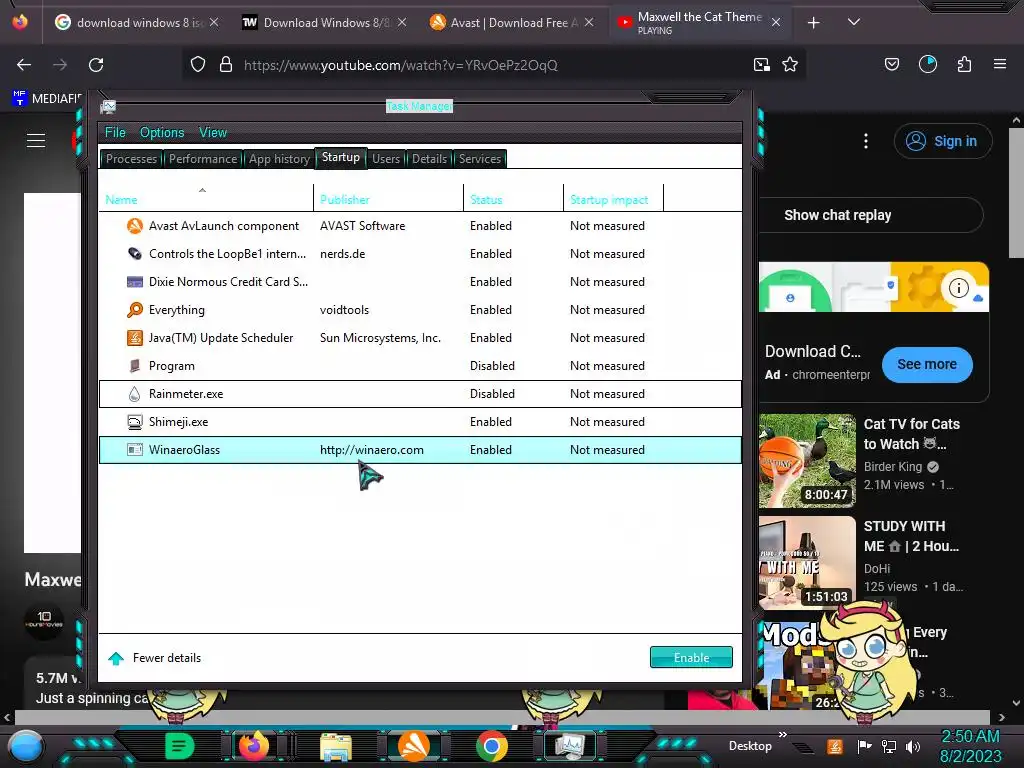Bookmark page with star icon
1024x768 pixels.
coord(790,65)
